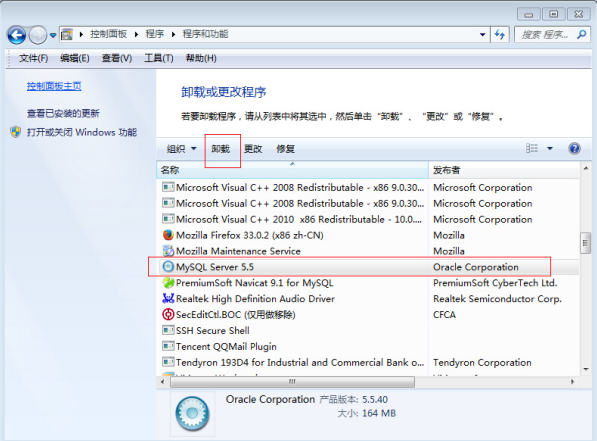The image size is (597, 441).
Task: Refresh the address bar view
Action: pos(500,35)
